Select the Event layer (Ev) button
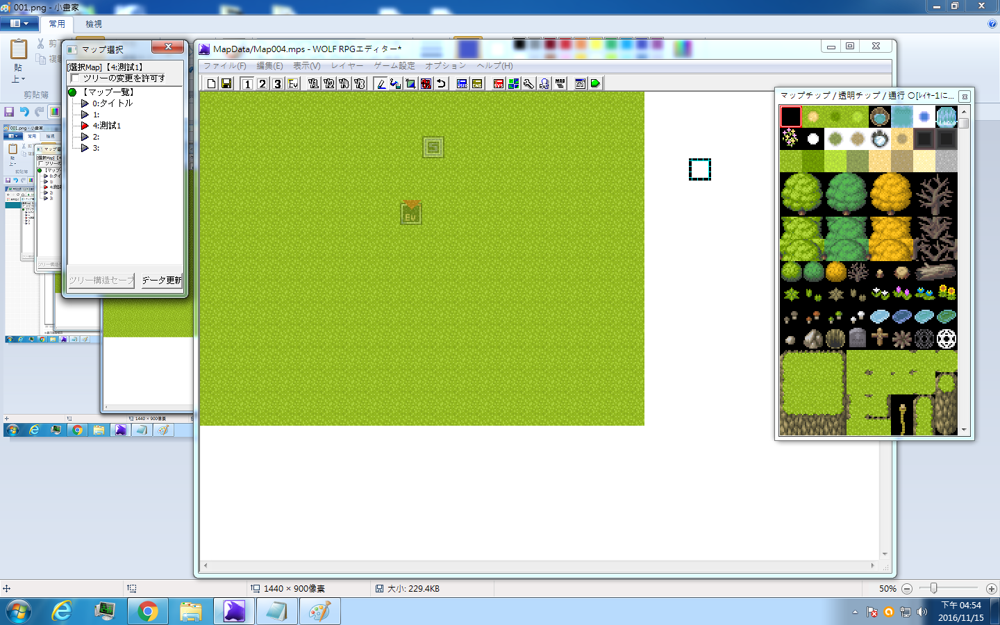This screenshot has width=1000, height=625. [x=293, y=84]
